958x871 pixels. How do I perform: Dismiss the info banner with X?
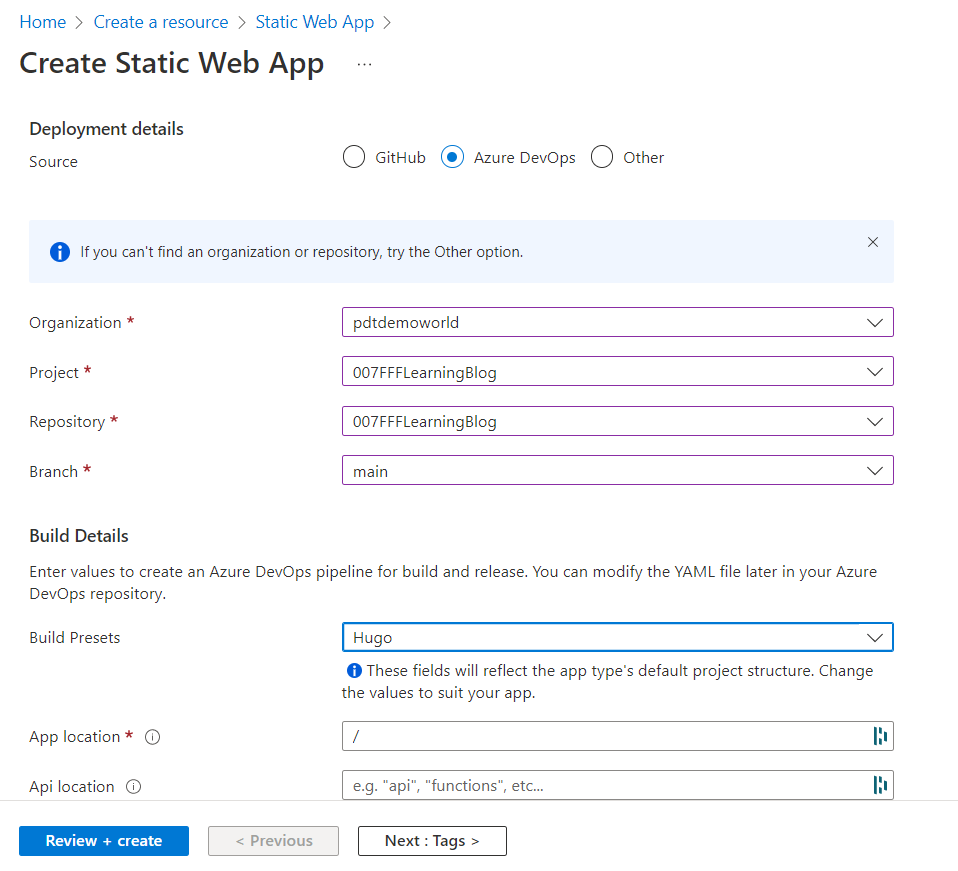[x=873, y=242]
